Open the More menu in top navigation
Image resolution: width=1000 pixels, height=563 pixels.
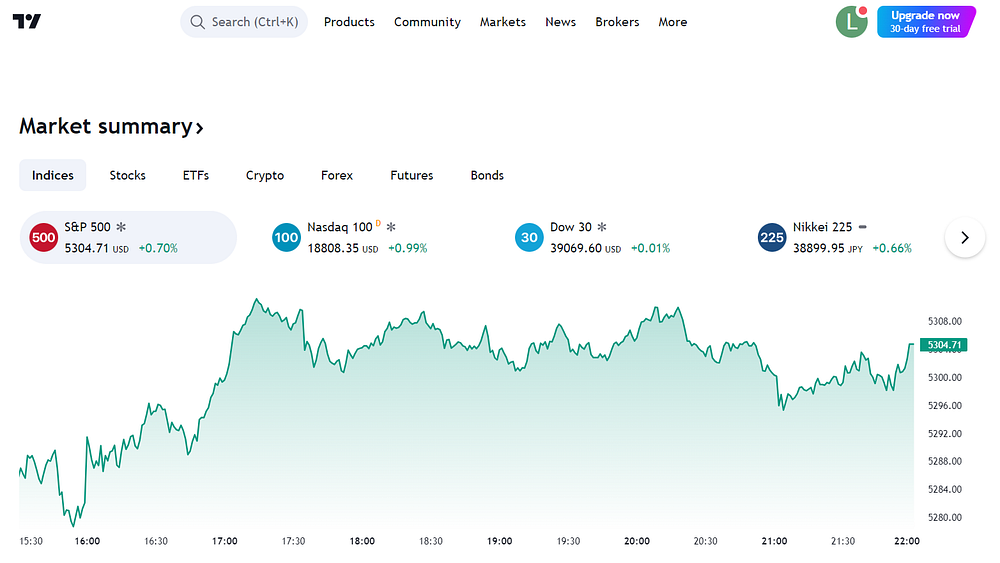[x=673, y=22]
